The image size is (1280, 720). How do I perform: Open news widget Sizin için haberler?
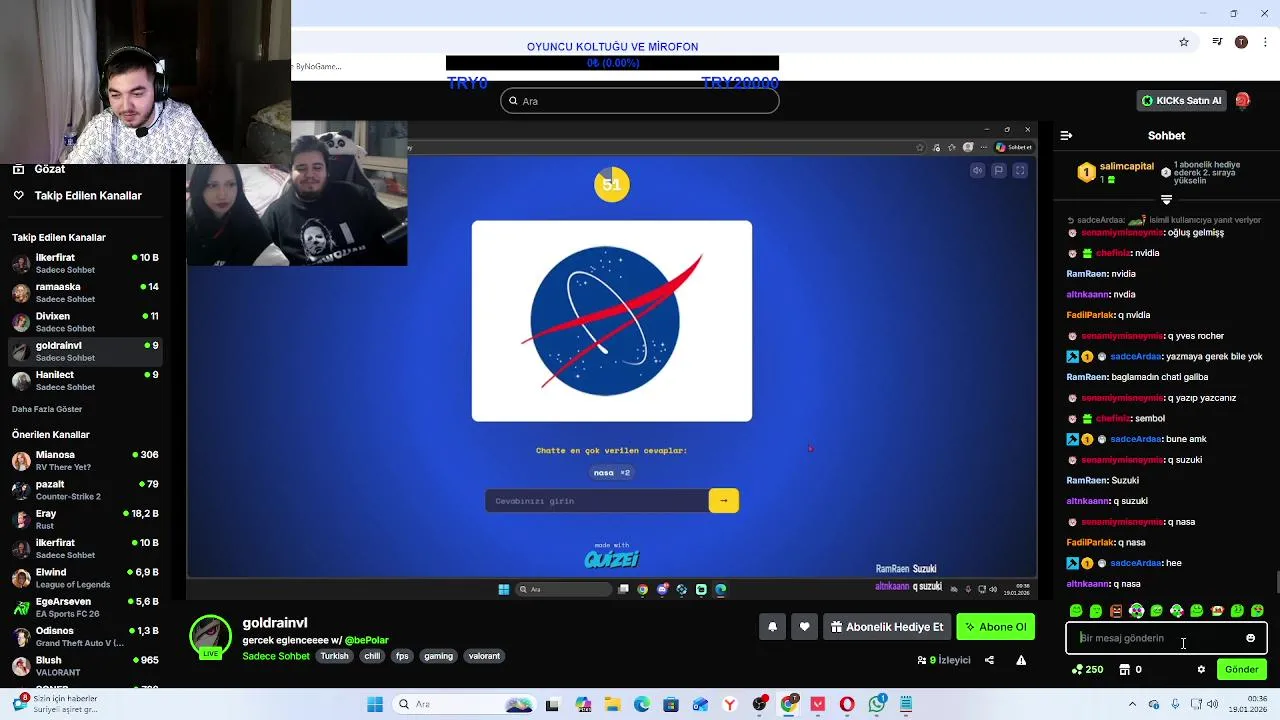tap(55, 704)
